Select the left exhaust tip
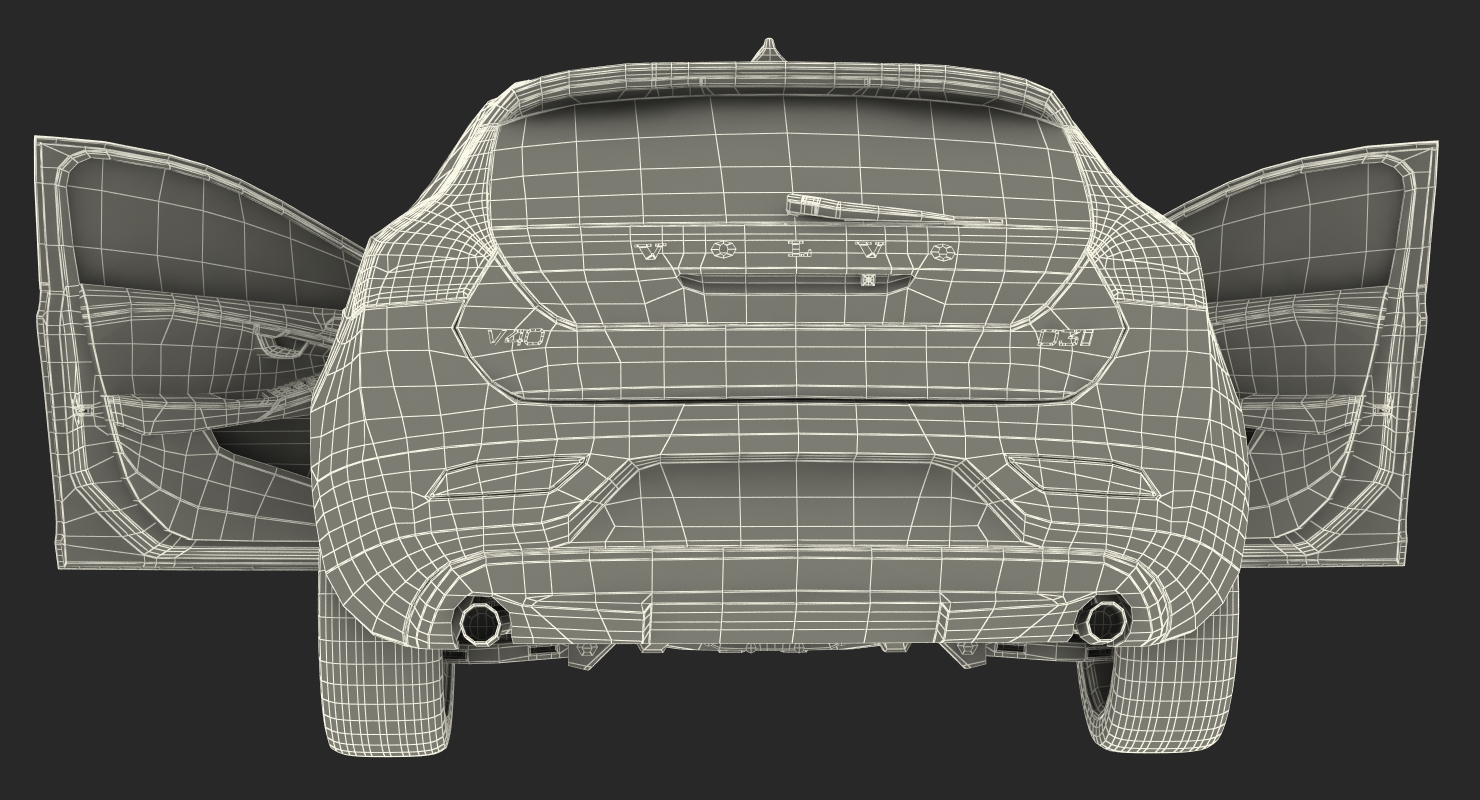 pos(480,622)
